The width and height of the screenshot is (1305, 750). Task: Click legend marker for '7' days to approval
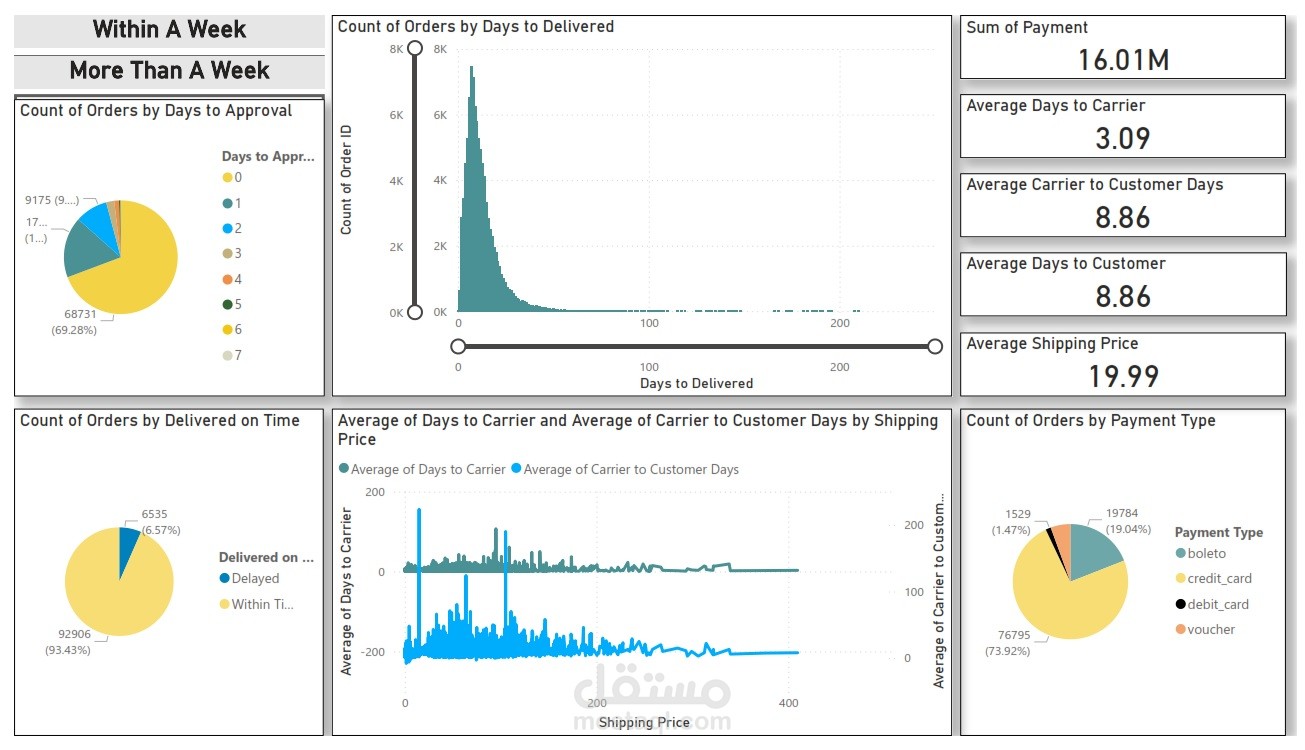[x=226, y=354]
